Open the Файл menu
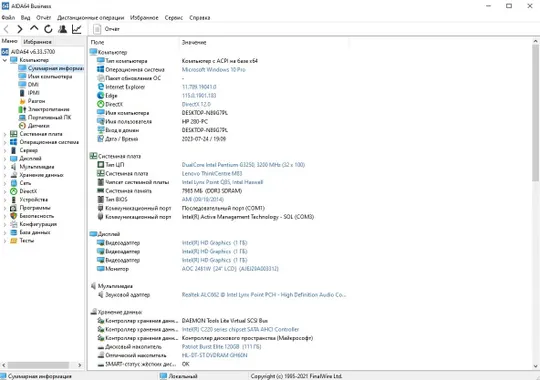Viewport: 540px width, 380px height. click(x=8, y=18)
